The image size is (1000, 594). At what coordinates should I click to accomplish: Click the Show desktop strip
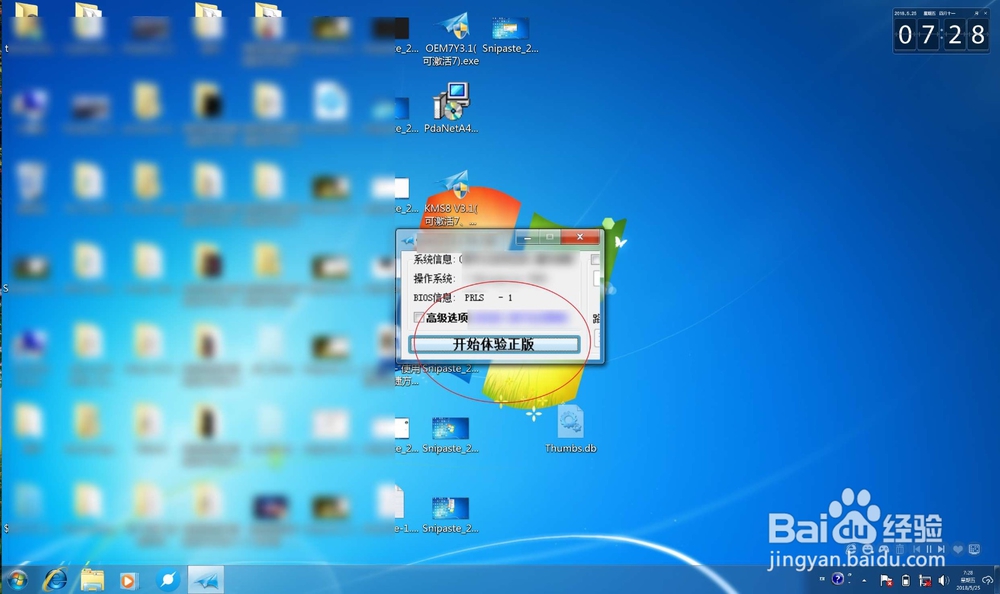pyautogui.click(x=997, y=579)
